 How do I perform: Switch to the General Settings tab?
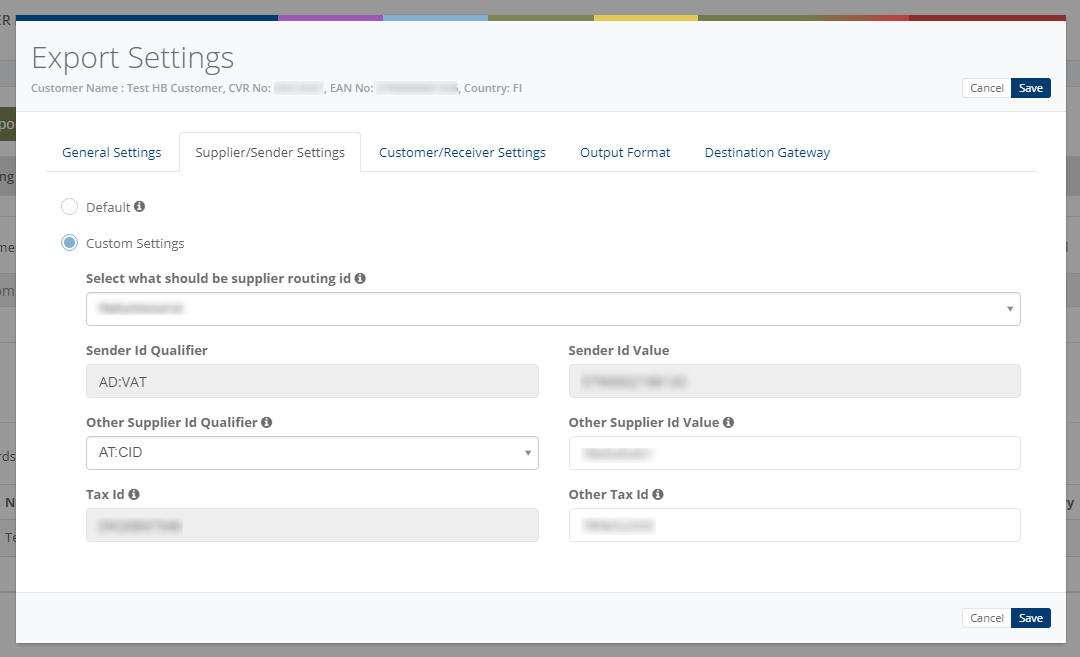click(112, 153)
